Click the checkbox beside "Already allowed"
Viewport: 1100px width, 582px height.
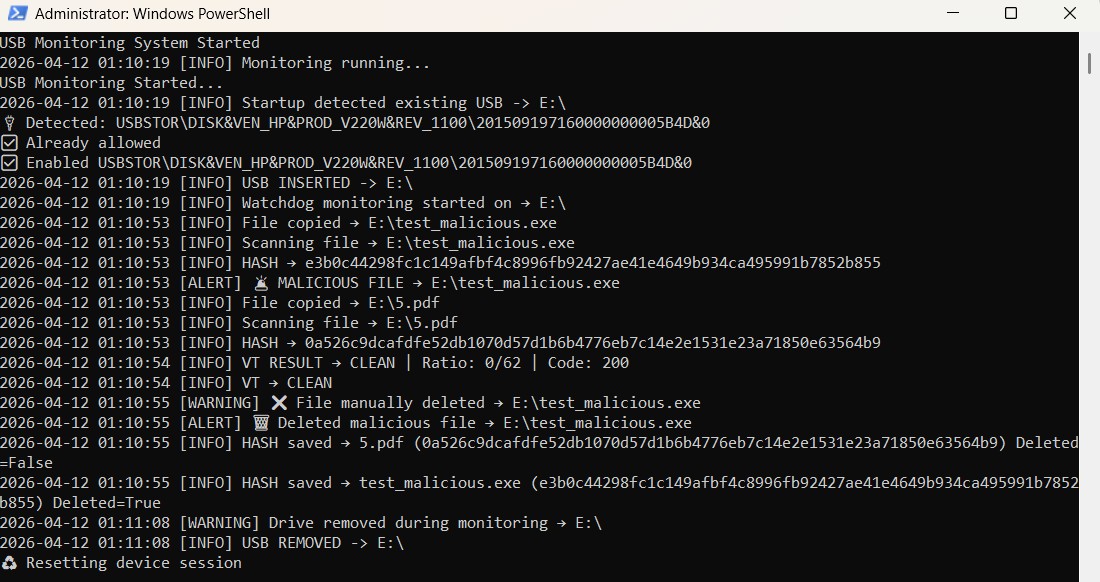point(9,143)
